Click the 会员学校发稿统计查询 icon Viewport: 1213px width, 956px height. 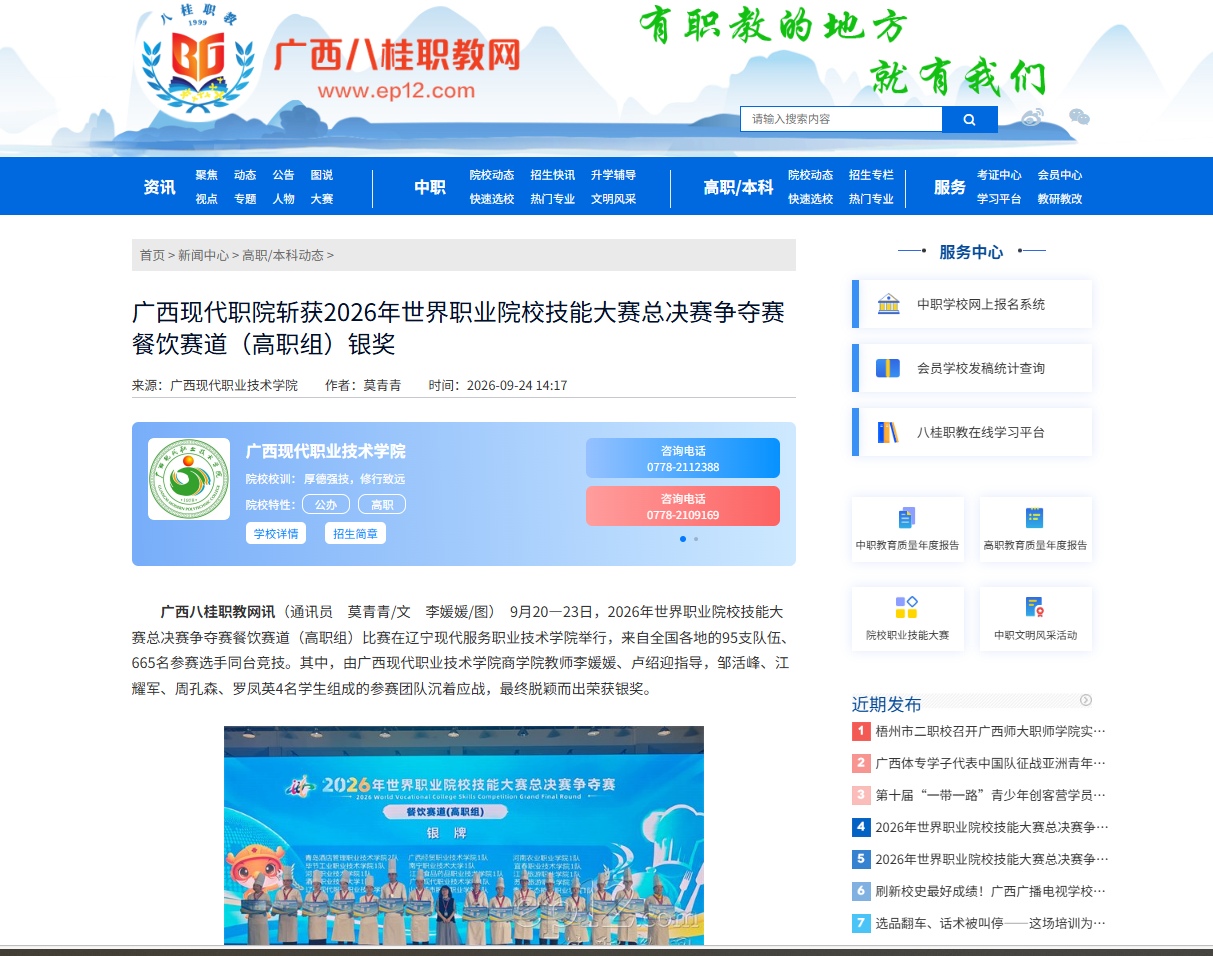click(888, 368)
